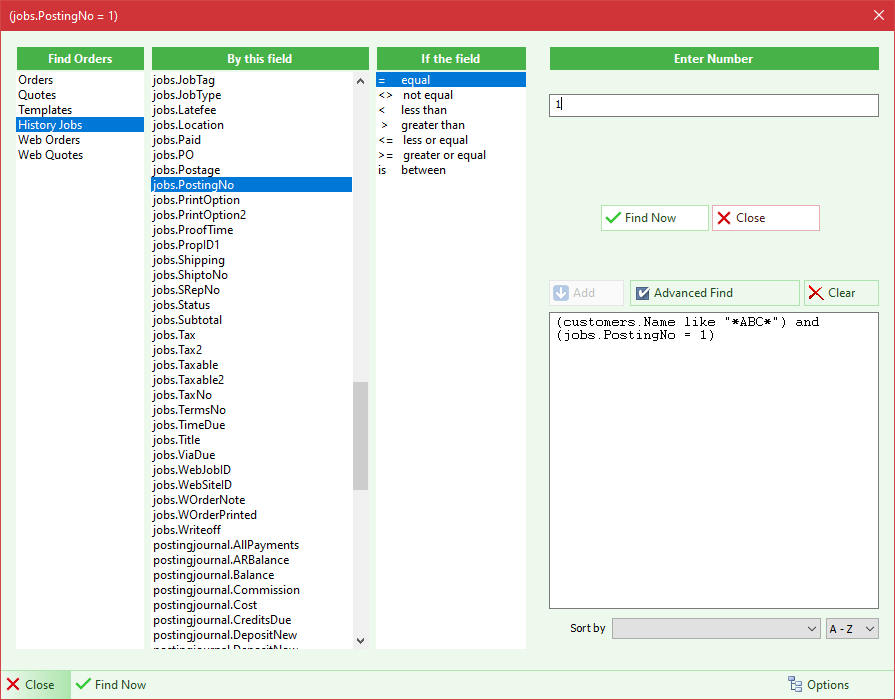Viewport: 895px width, 700px height.
Task: Click the red X icon on middle Close button
Action: tap(724, 218)
